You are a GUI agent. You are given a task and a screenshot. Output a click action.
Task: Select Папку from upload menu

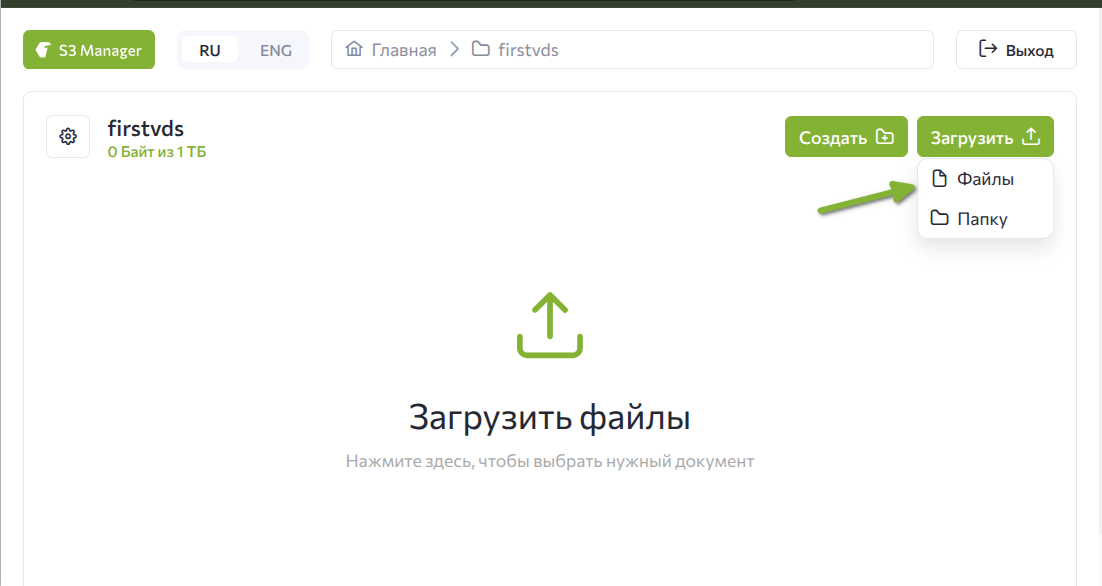(982, 219)
